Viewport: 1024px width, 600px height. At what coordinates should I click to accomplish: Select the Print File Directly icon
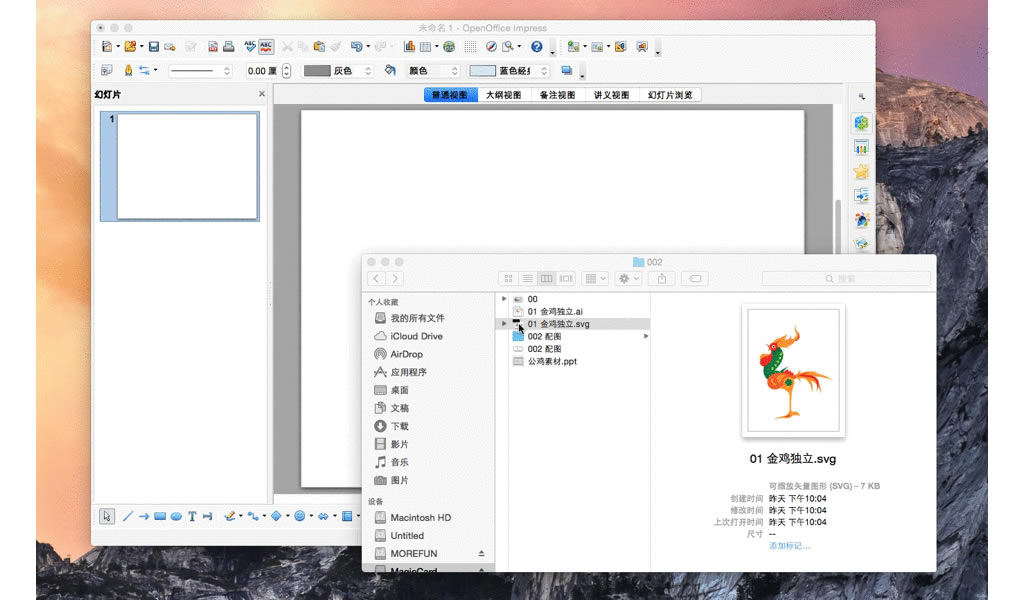coord(227,46)
